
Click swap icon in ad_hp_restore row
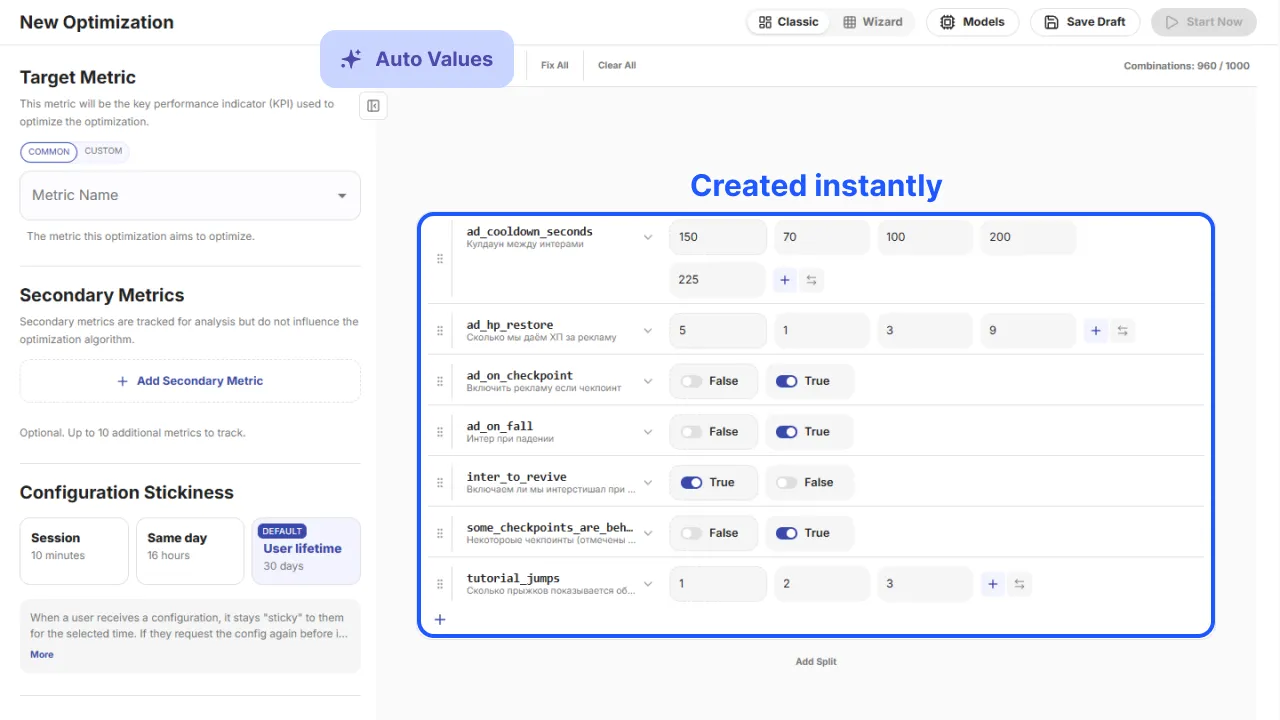1123,330
